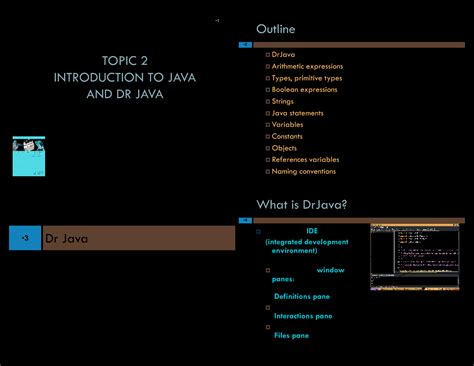Click the 'panes:' text

(x=283, y=279)
